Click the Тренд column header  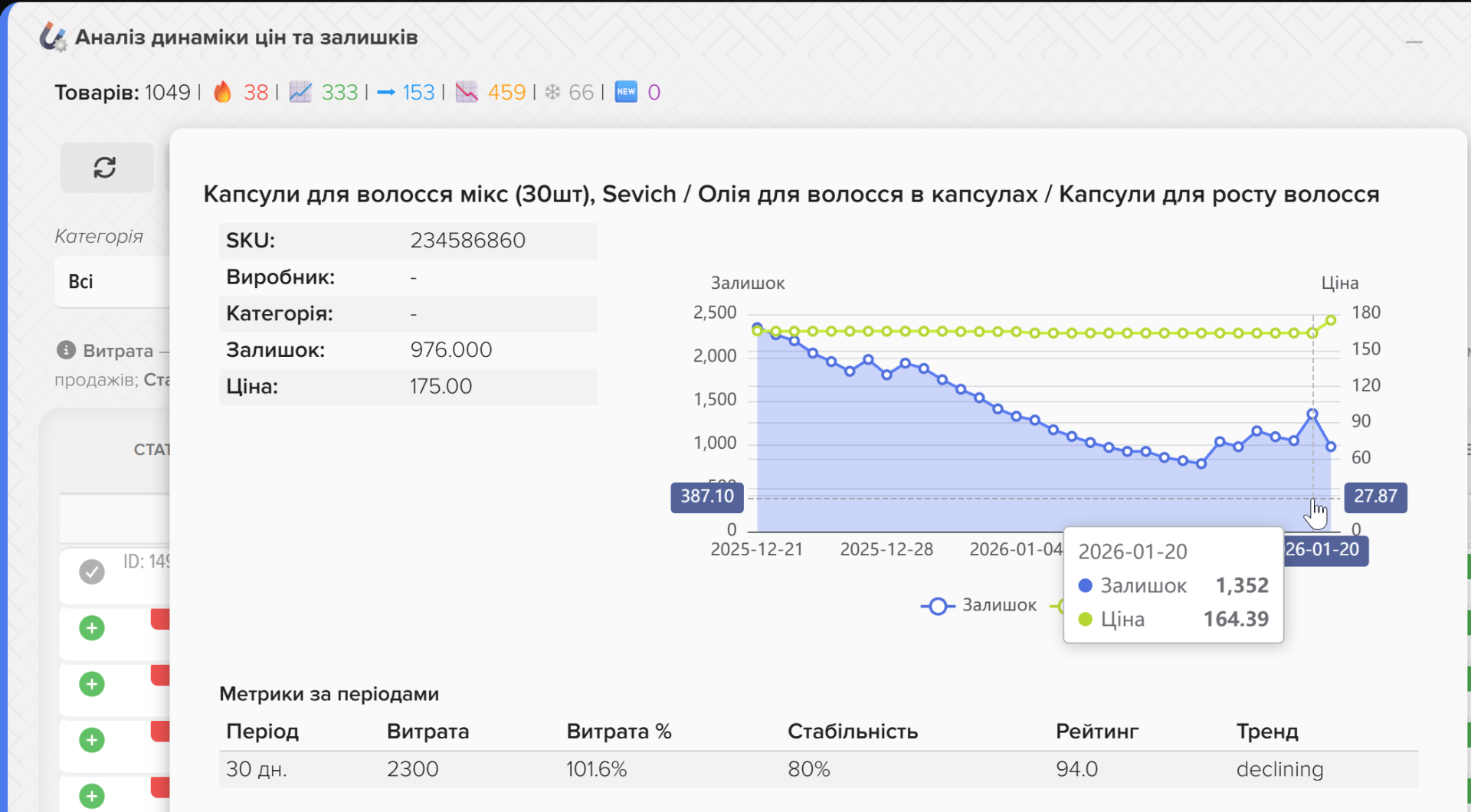[1267, 732]
